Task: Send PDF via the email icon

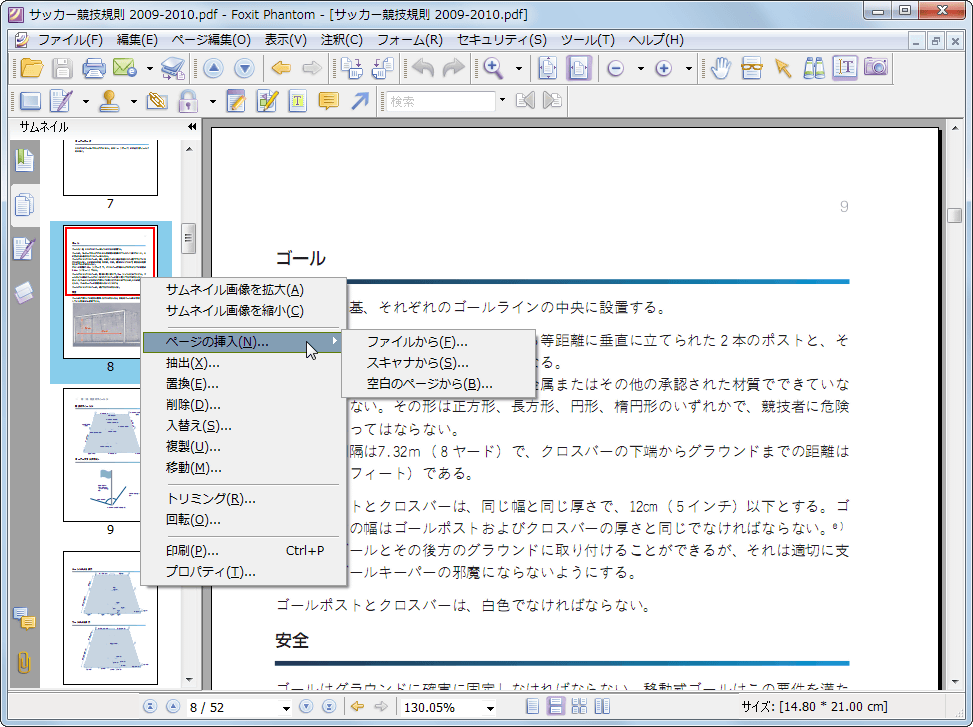Action: 125,68
